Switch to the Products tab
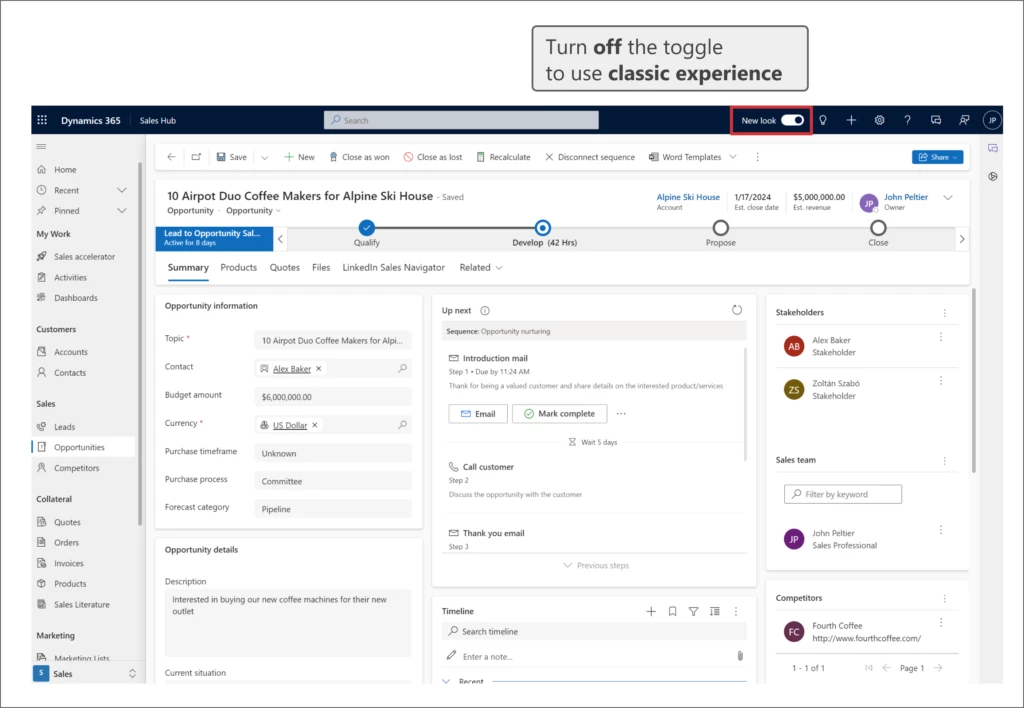1024x708 pixels. click(x=238, y=267)
